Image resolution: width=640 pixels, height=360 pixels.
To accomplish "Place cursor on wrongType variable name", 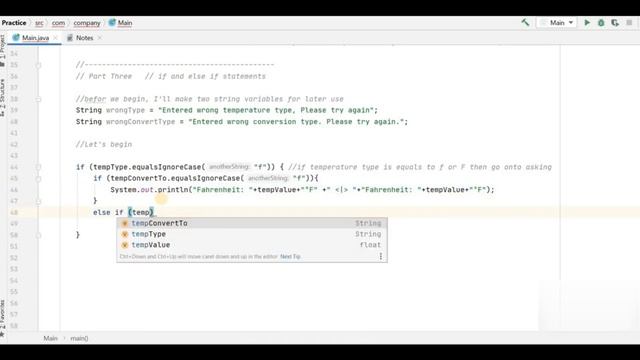I will pos(125,111).
